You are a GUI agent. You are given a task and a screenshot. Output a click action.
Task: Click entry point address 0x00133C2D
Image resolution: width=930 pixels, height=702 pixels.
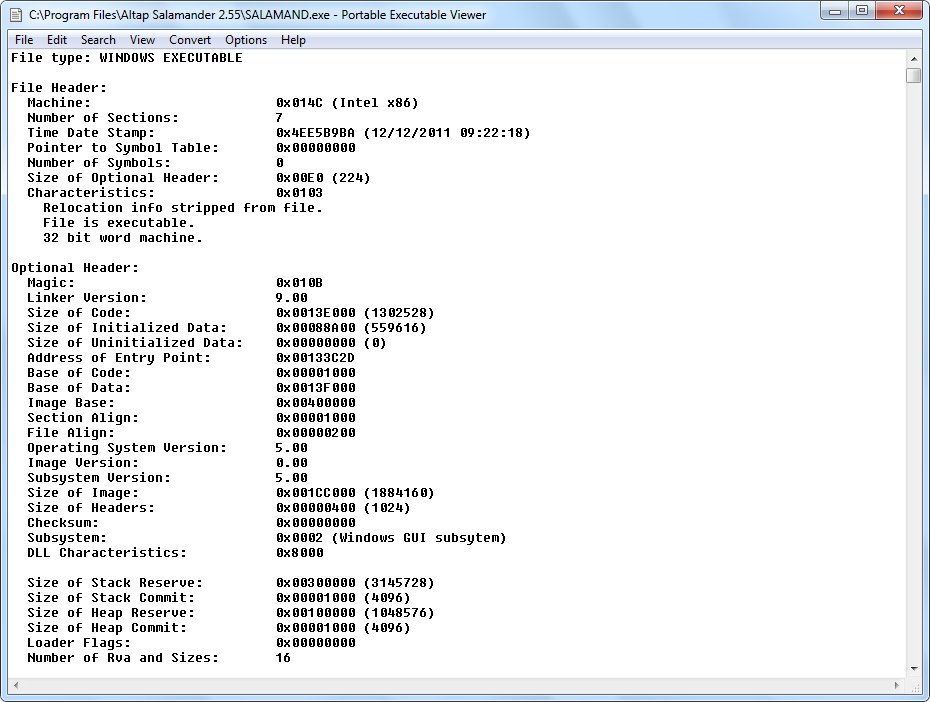click(315, 358)
